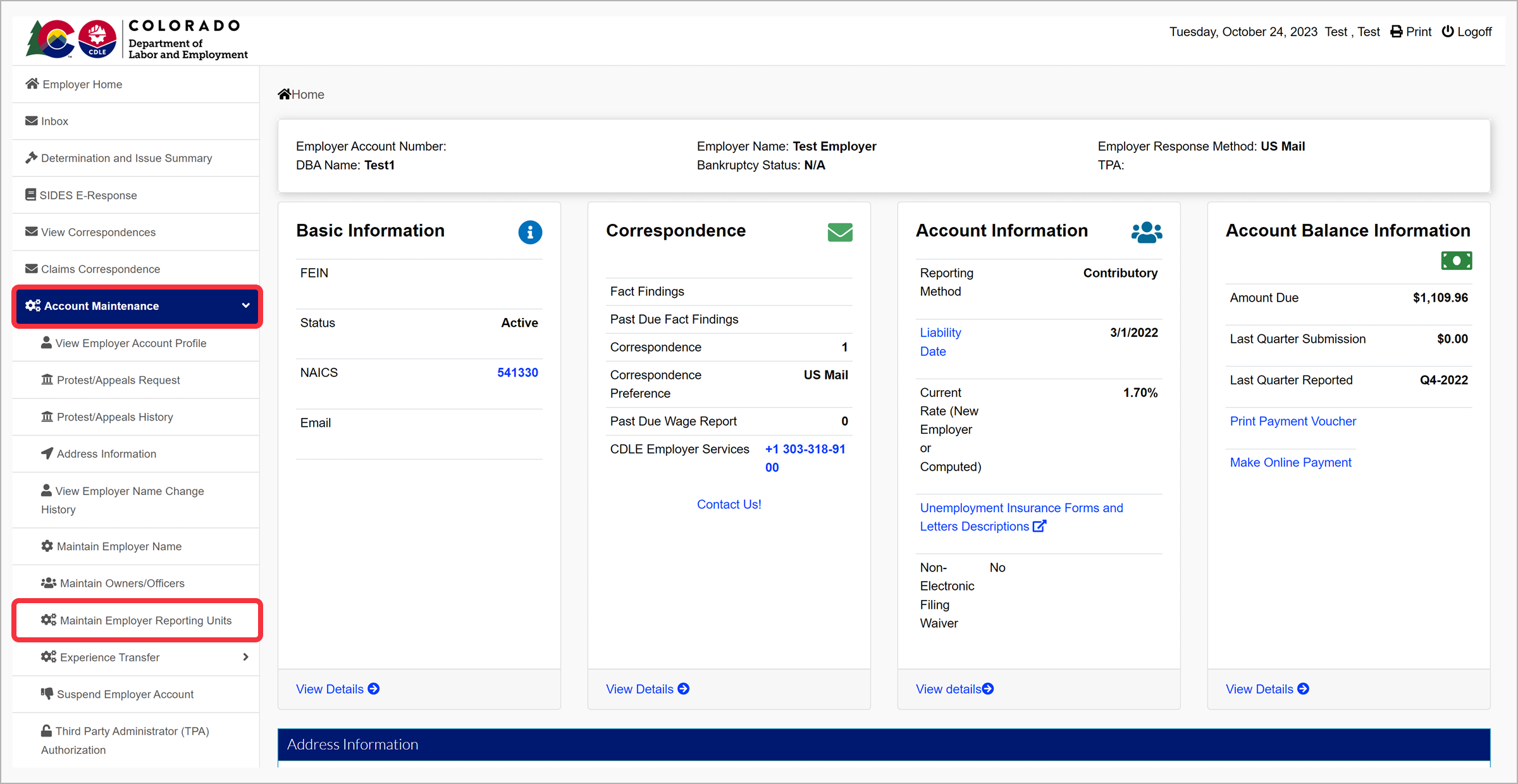This screenshot has width=1518, height=784.
Task: Click the Address Information section header bar
Action: coord(884,744)
